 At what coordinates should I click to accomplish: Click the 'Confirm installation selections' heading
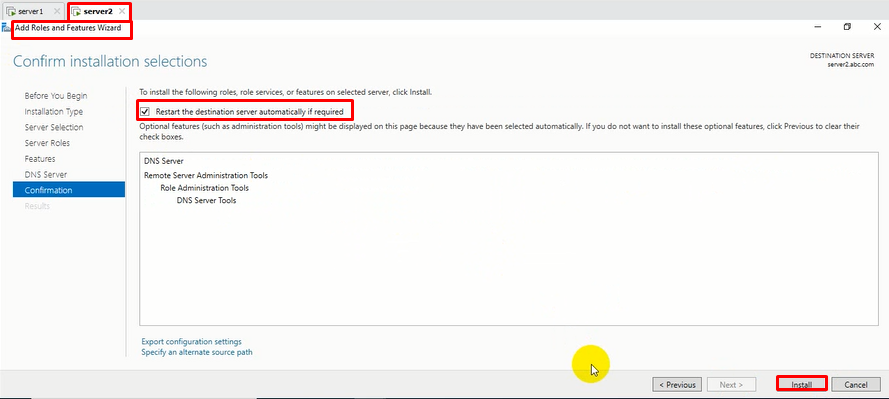click(x=110, y=61)
